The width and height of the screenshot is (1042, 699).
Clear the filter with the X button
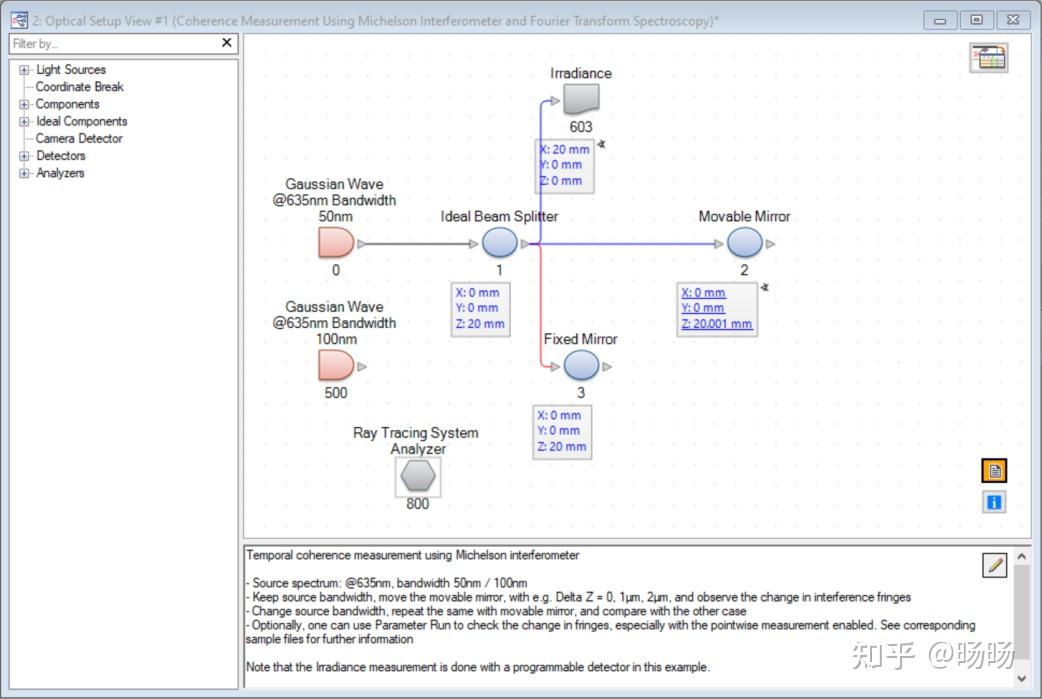point(227,43)
